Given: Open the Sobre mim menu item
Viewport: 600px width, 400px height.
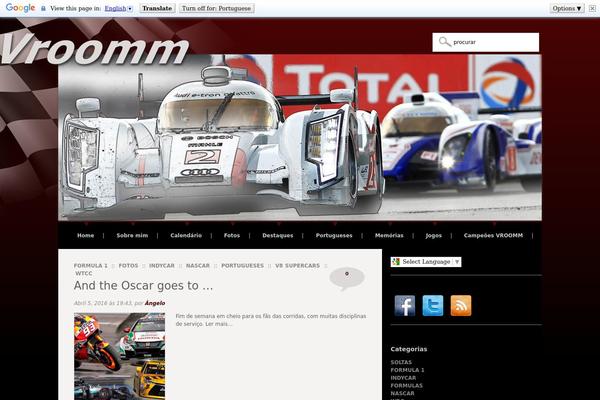Looking at the screenshot, I should coord(132,235).
